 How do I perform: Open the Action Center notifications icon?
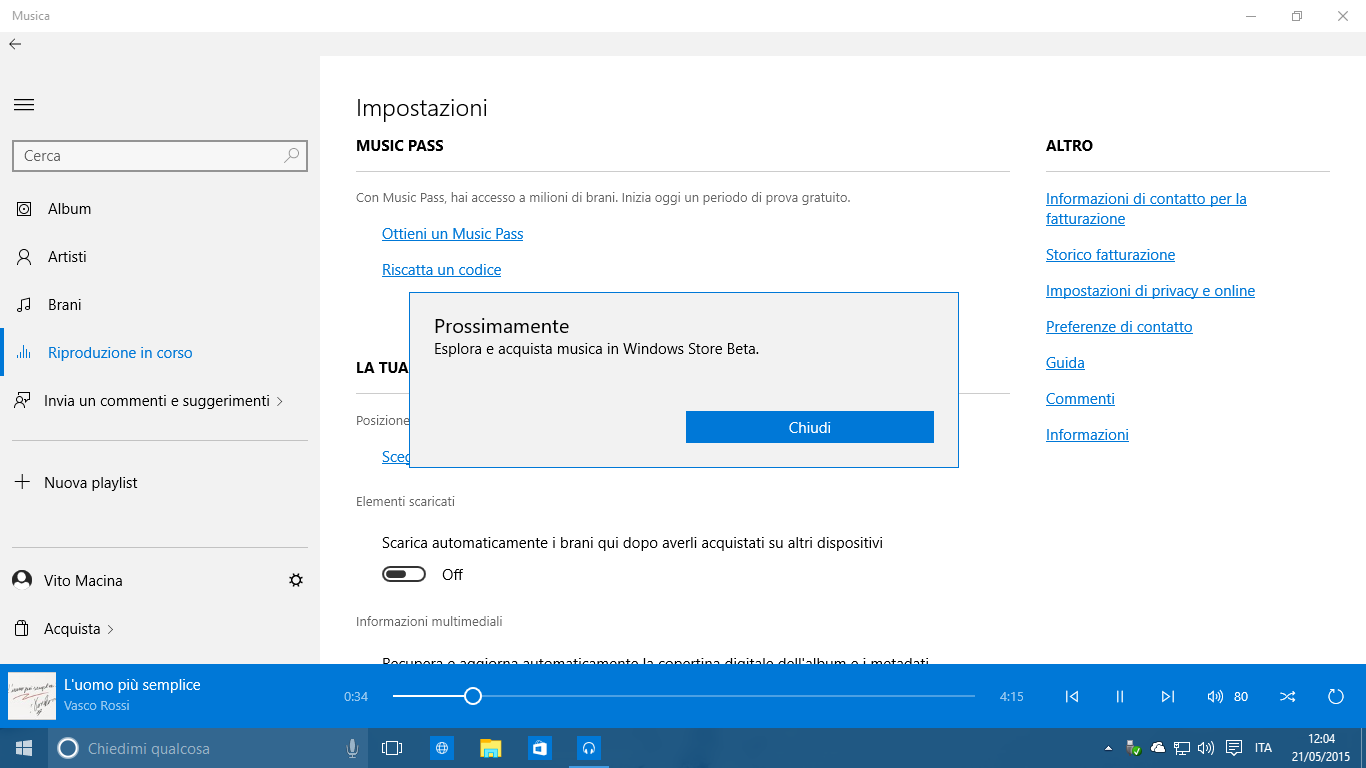[x=1234, y=748]
